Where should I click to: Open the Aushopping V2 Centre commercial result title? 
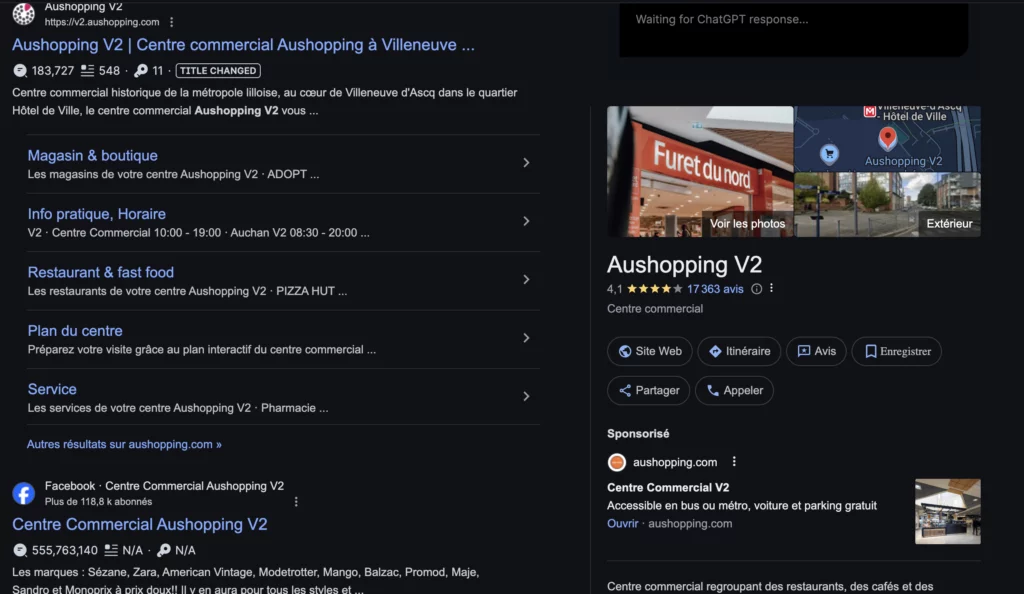coord(243,45)
